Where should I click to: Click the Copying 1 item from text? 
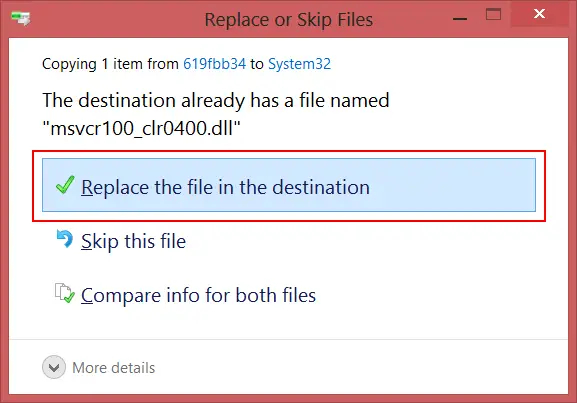pos(110,64)
